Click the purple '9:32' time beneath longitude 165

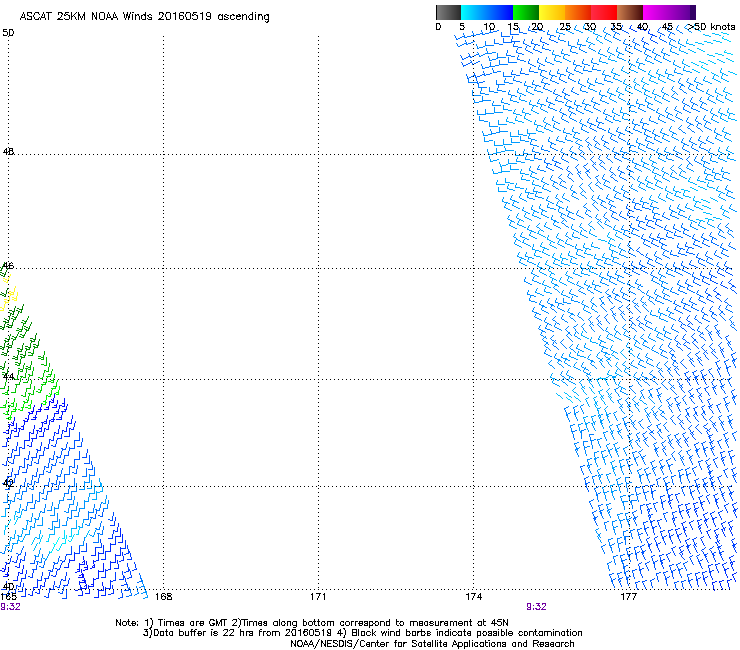pyautogui.click(x=10, y=607)
